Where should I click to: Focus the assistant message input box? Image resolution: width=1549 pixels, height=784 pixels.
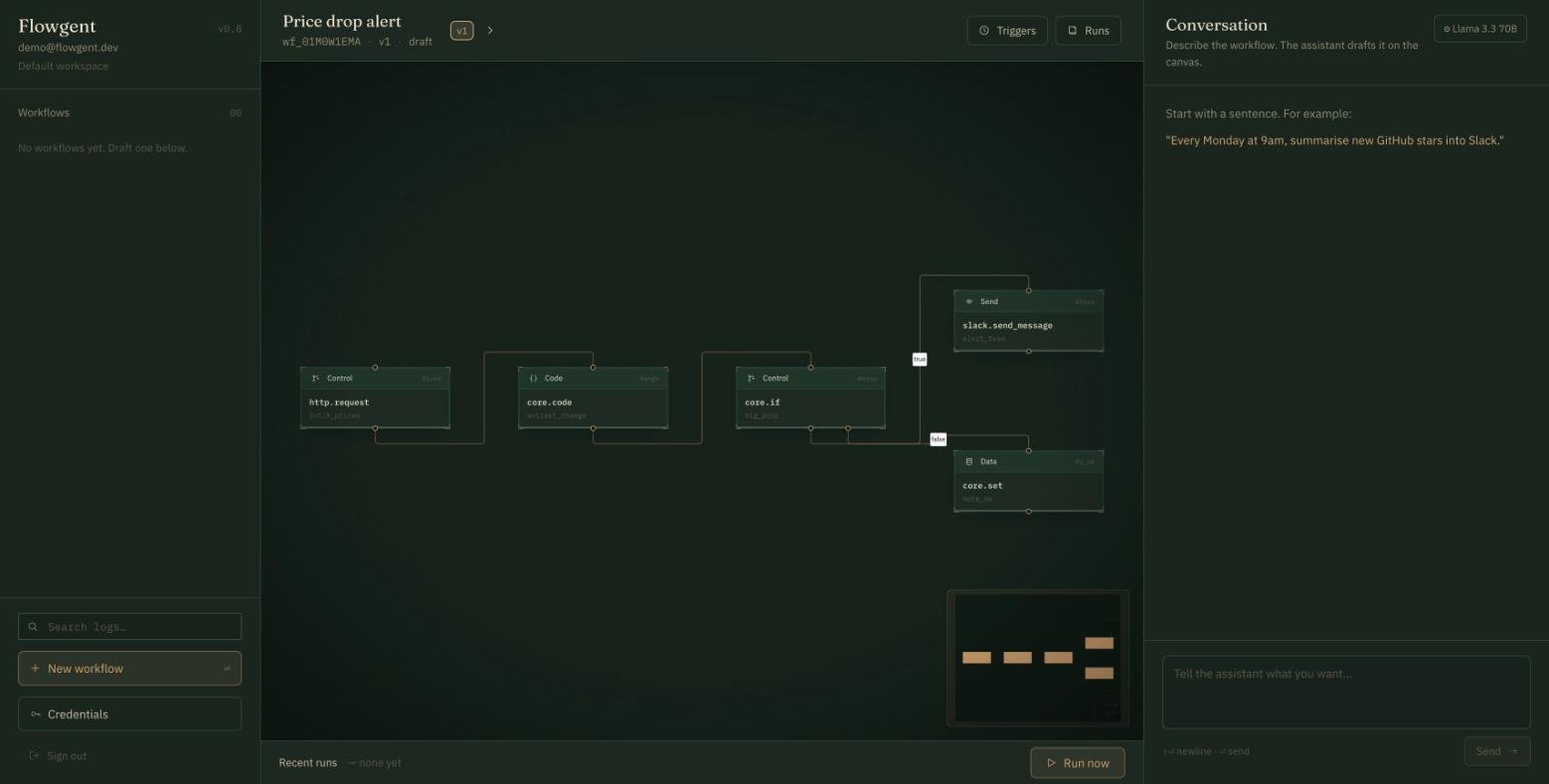pyautogui.click(x=1345, y=693)
